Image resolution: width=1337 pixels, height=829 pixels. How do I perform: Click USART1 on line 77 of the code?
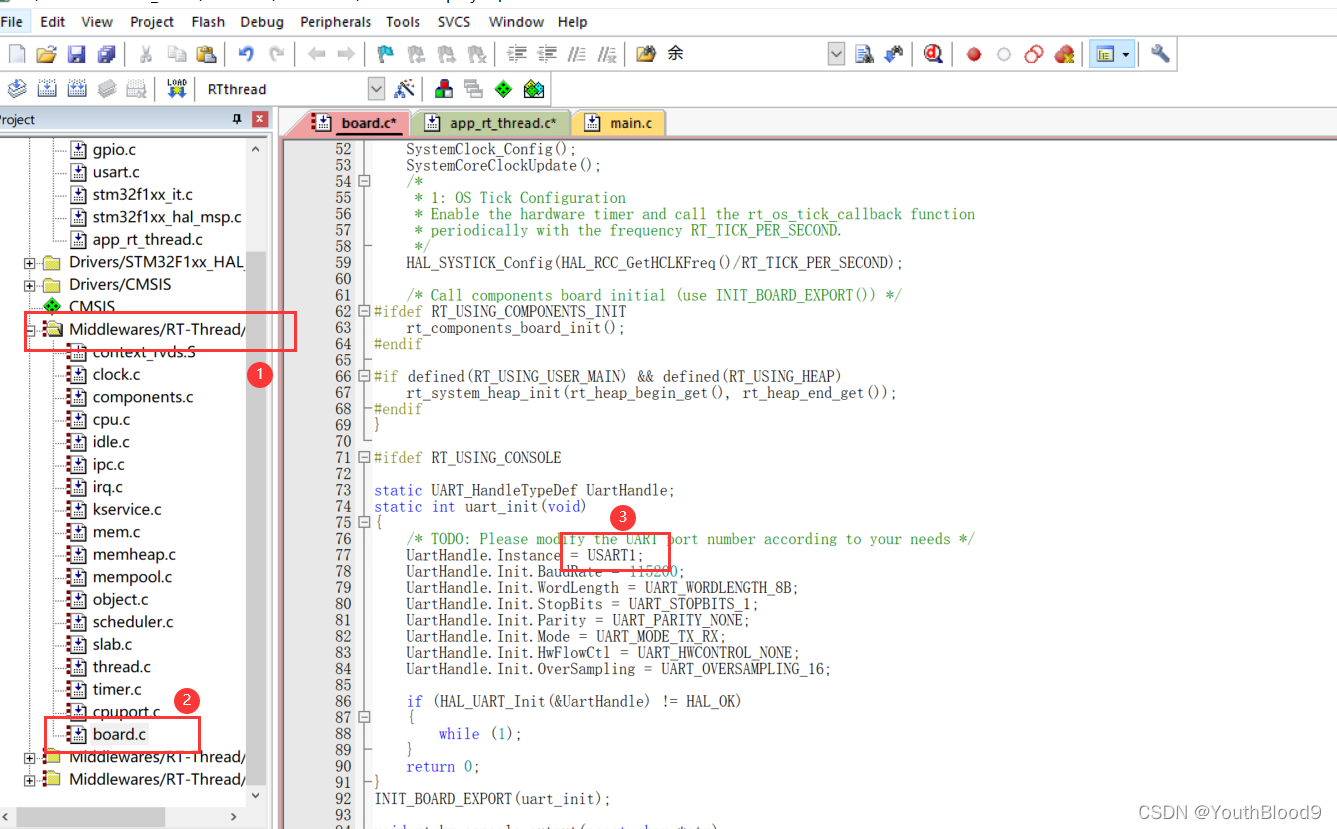pos(611,555)
